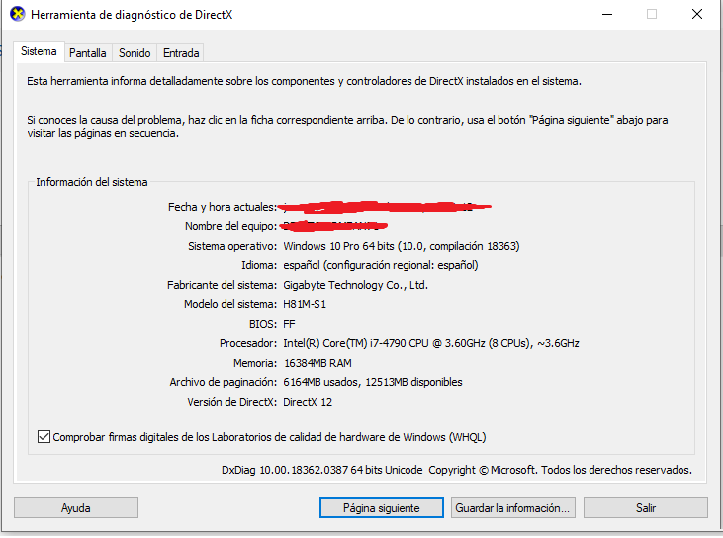Image resolution: width=723 pixels, height=538 pixels.
Task: Click the 'H81M-S1' system model value
Action: [x=304, y=304]
